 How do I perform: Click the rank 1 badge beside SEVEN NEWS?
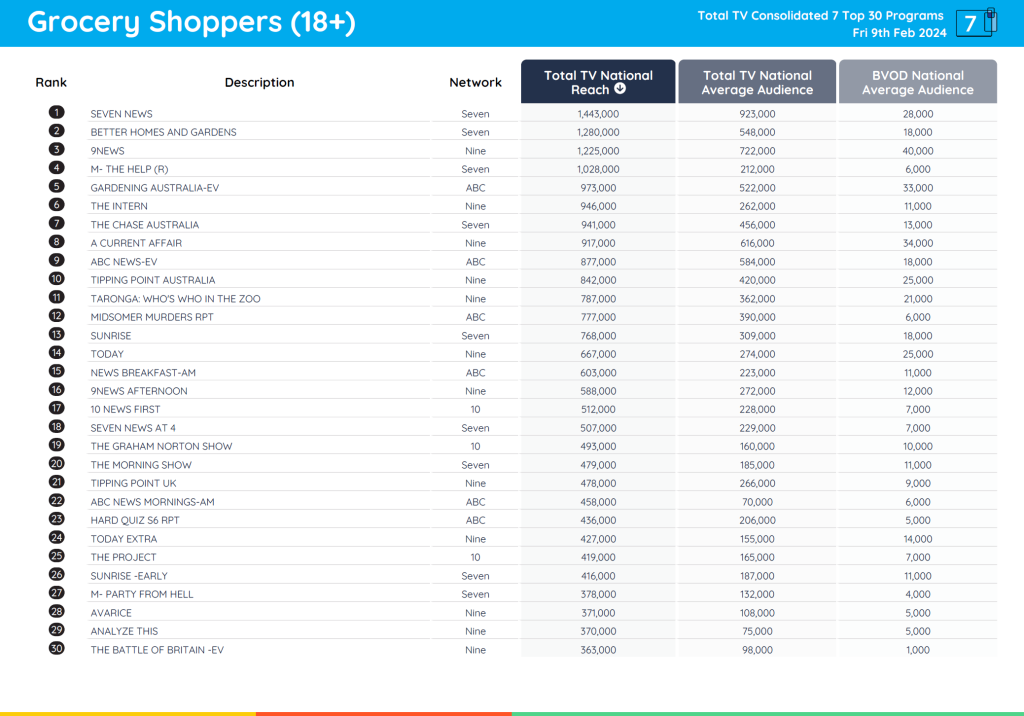[x=55, y=113]
